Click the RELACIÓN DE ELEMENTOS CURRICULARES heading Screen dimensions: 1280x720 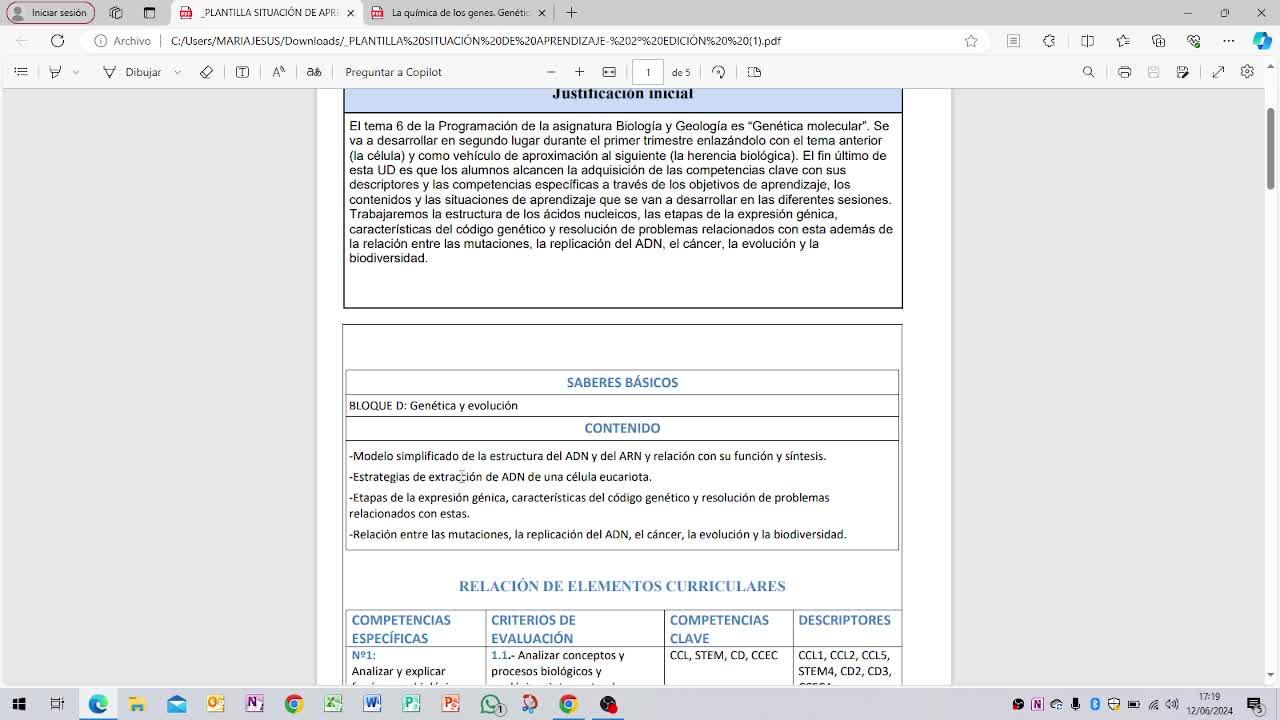(x=622, y=586)
